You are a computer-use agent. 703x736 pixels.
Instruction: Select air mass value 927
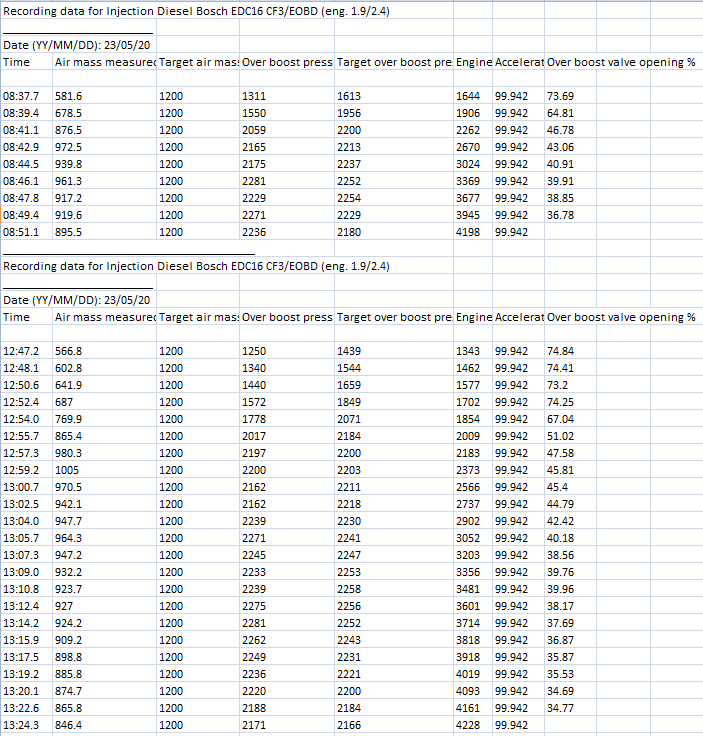pos(64,606)
